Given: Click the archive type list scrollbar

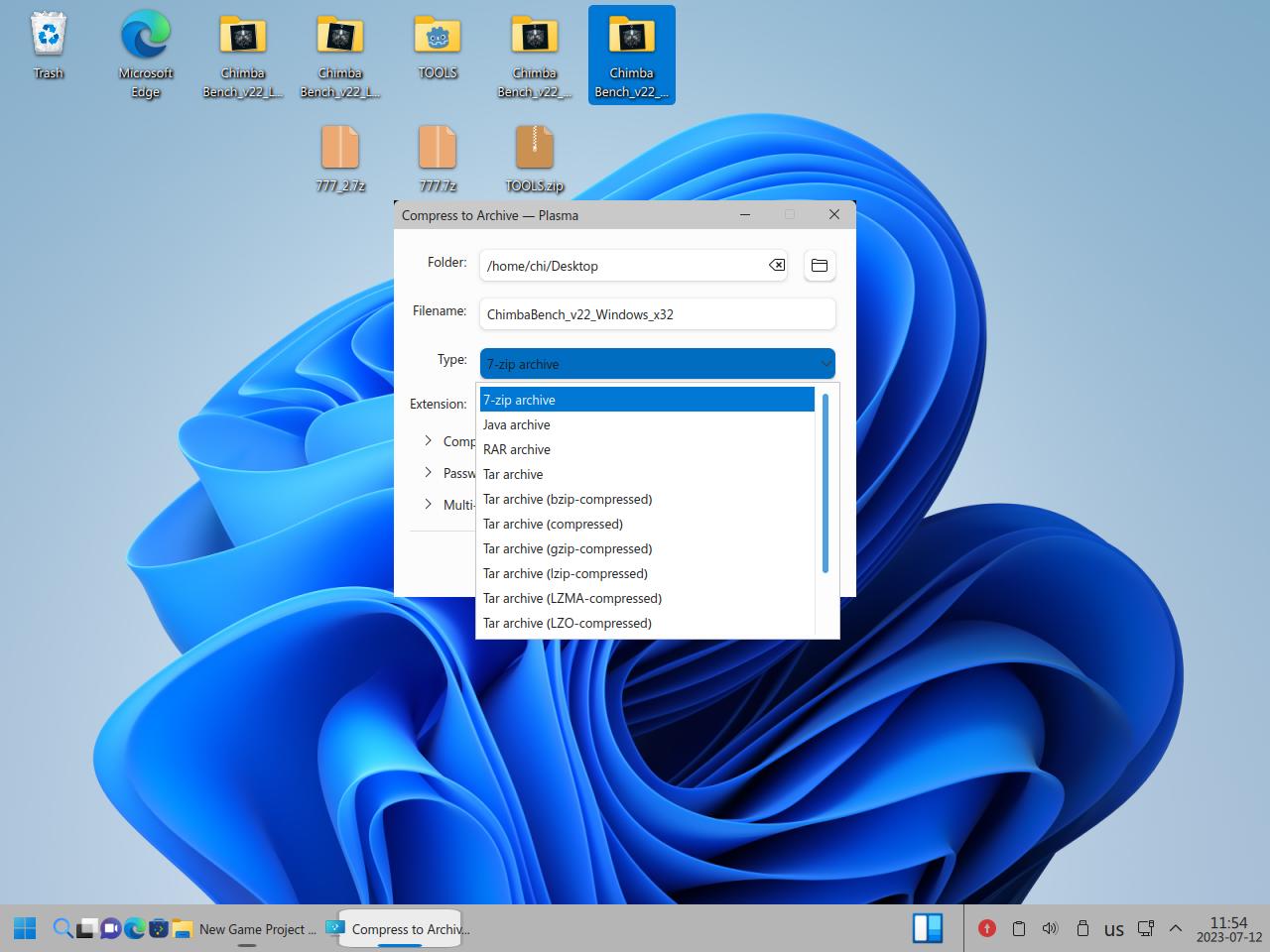Looking at the screenshot, I should pyautogui.click(x=825, y=483).
